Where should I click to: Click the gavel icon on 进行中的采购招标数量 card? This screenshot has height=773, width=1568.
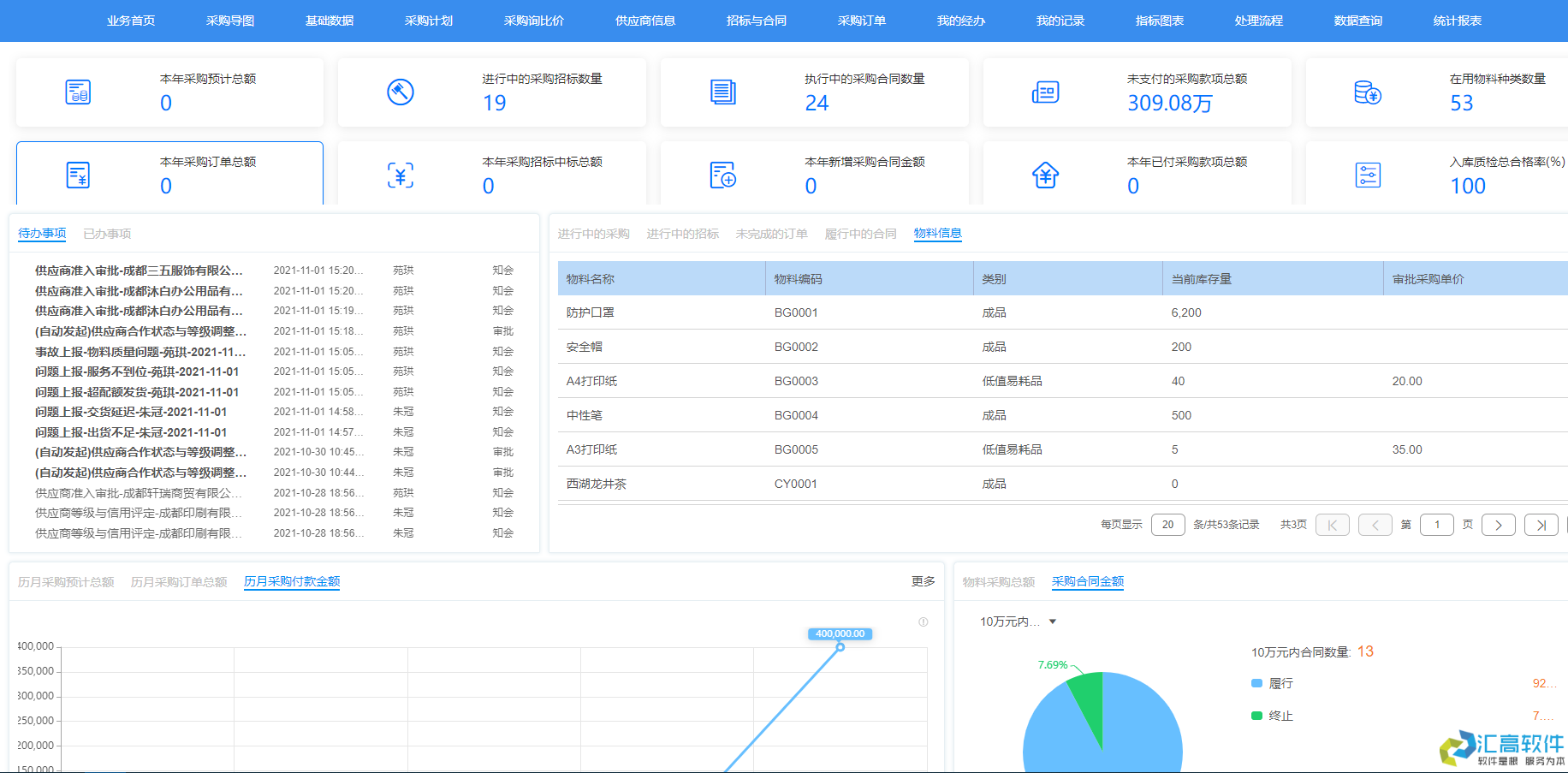pos(401,92)
